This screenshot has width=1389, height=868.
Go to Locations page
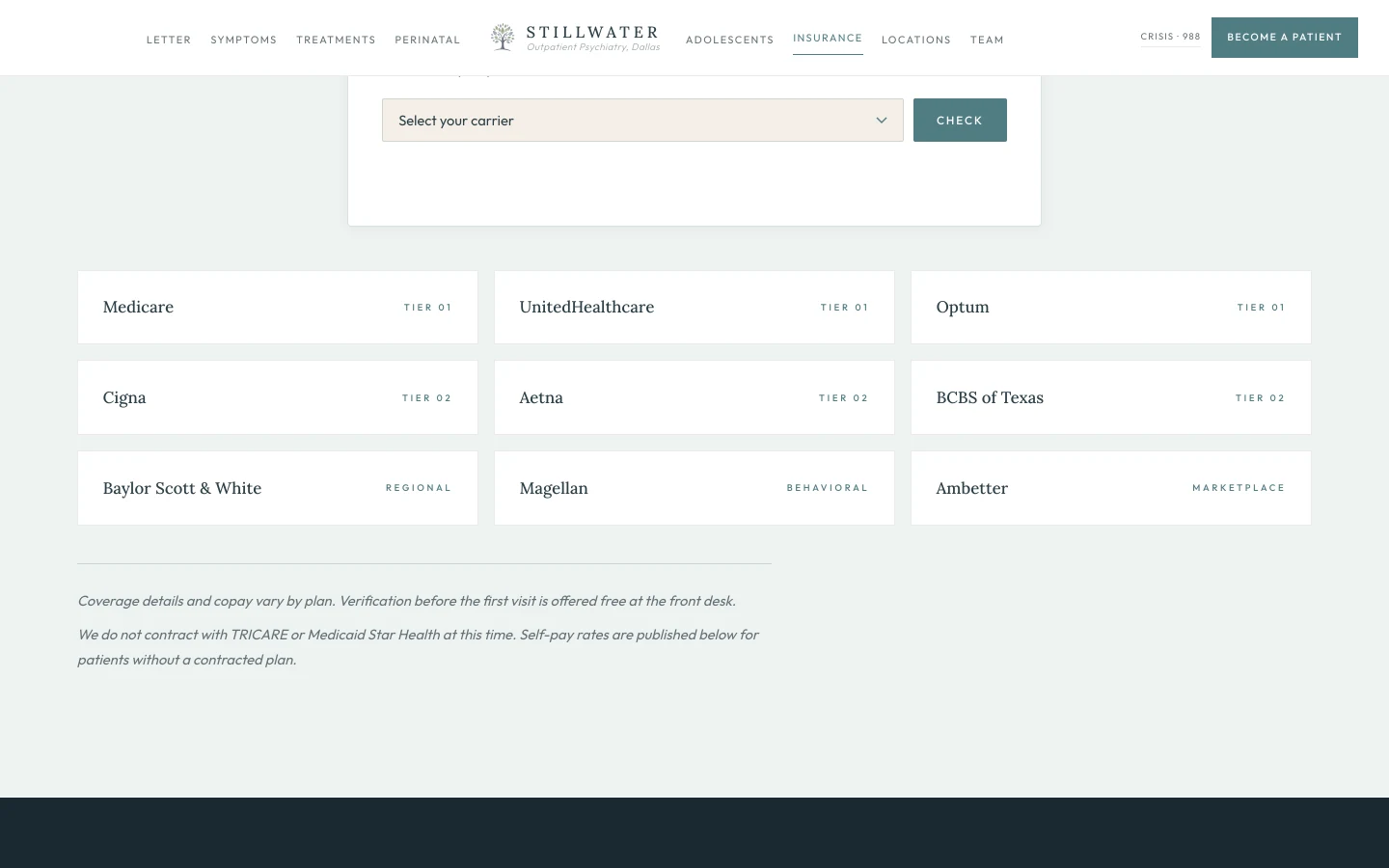tap(916, 40)
